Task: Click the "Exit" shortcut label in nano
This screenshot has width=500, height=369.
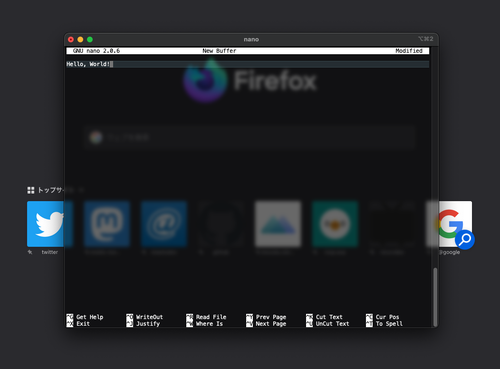Action: [83, 324]
